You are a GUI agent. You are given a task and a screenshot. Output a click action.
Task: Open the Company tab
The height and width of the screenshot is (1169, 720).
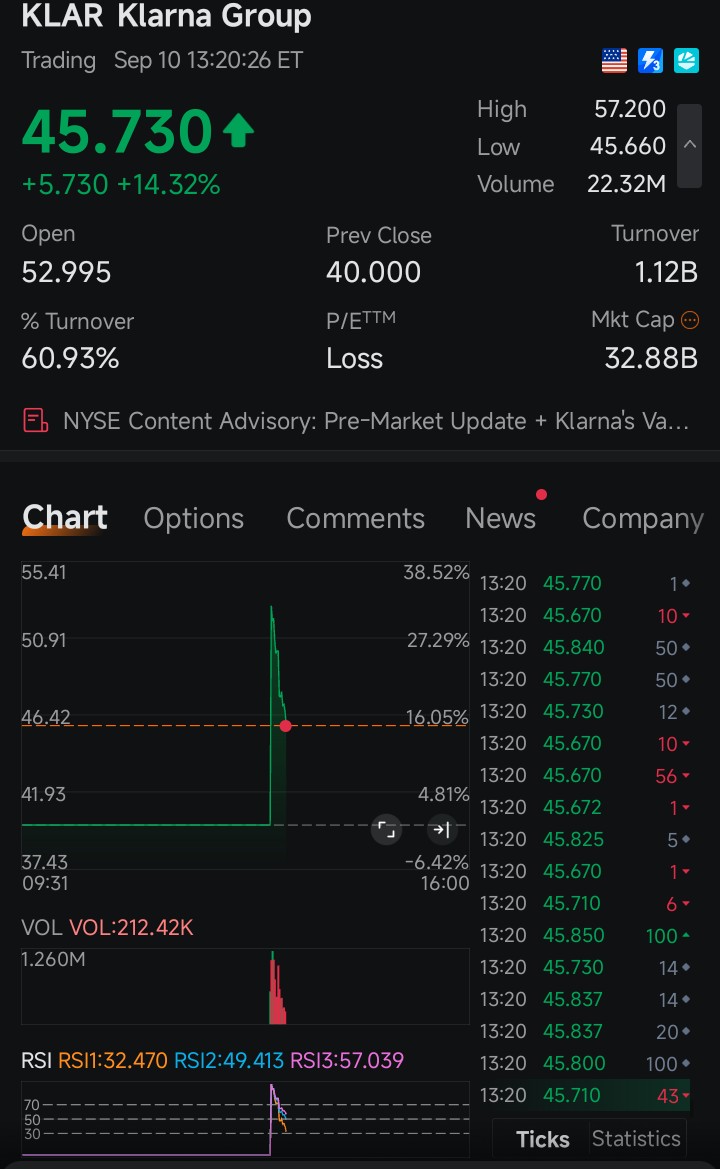pos(643,518)
